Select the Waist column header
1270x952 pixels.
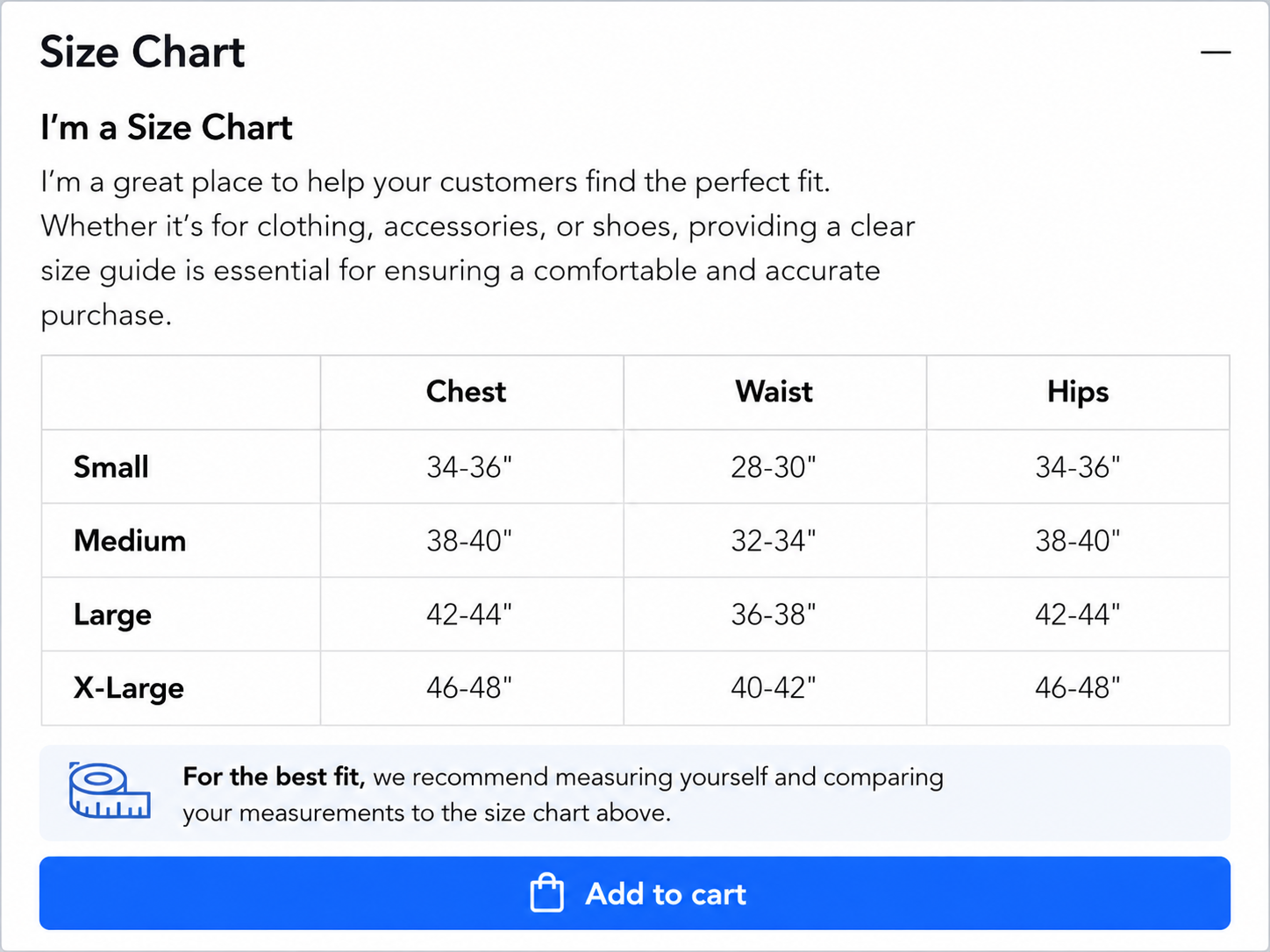774,392
